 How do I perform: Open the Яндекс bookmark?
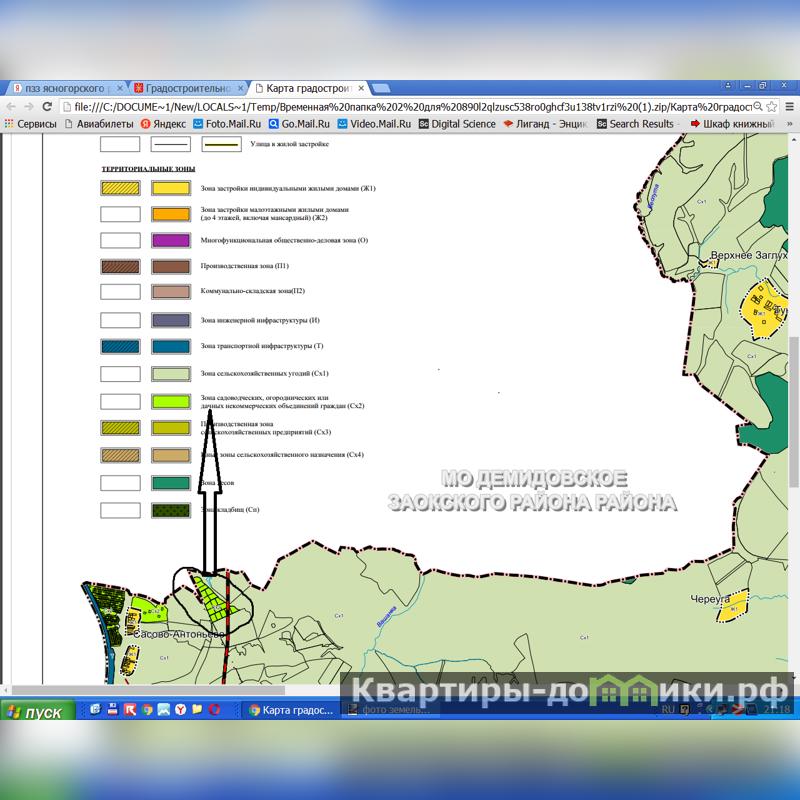point(163,124)
